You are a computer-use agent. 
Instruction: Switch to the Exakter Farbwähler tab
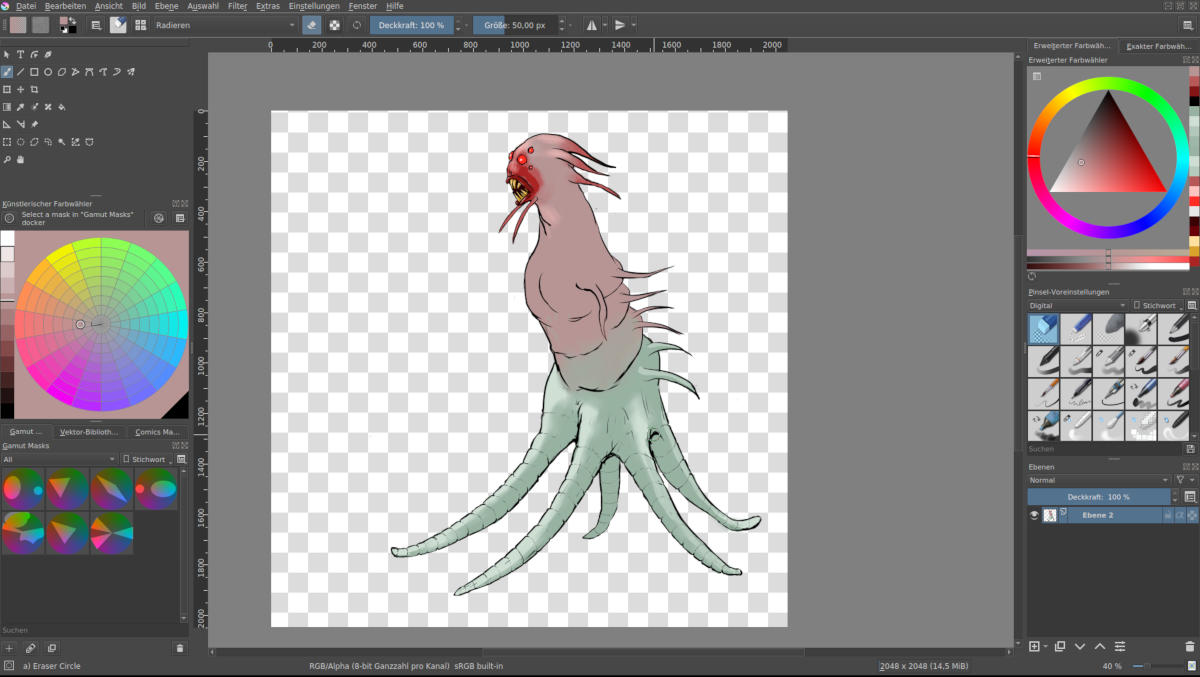1160,46
